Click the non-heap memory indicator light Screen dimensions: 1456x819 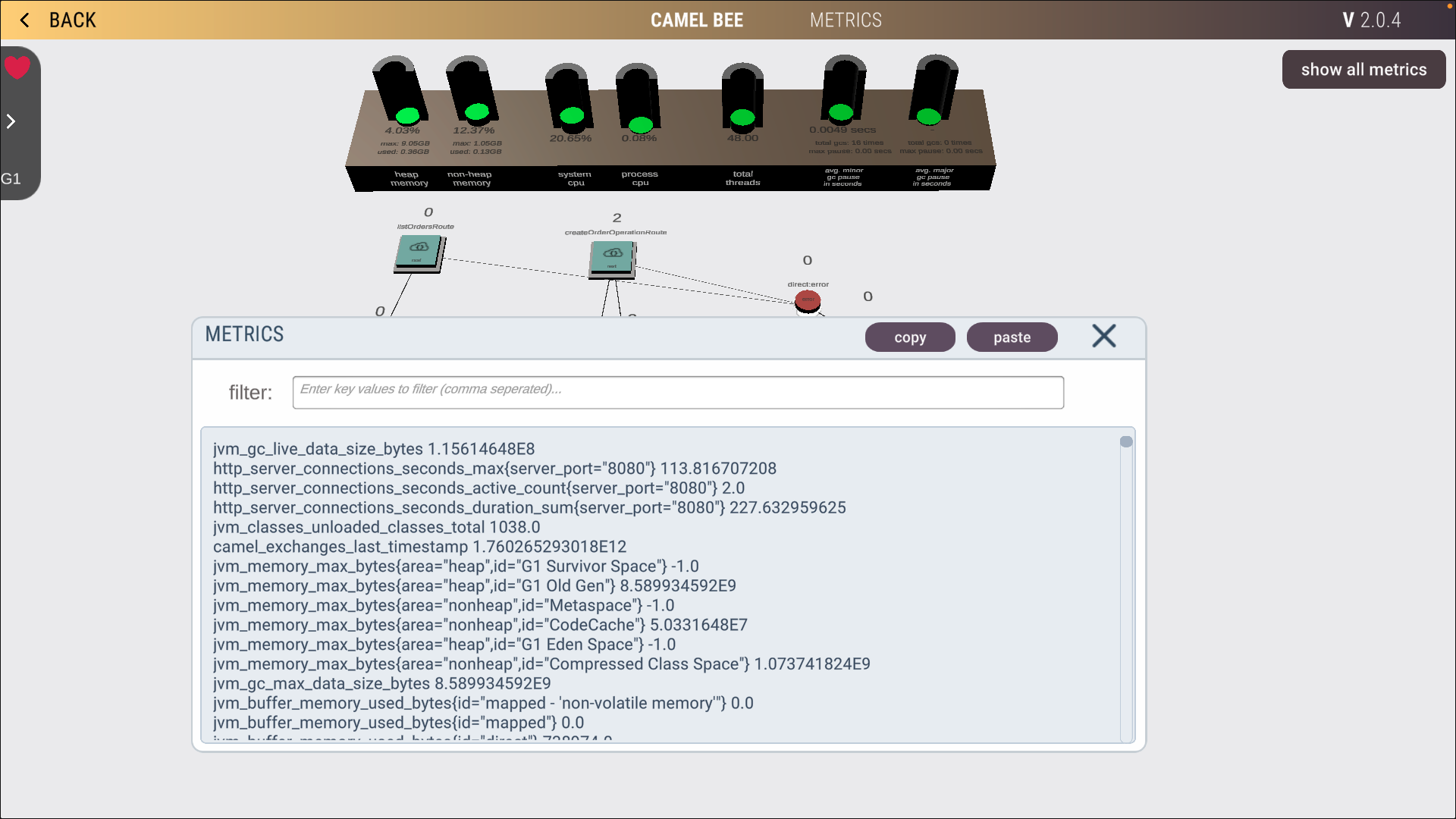coord(476,112)
